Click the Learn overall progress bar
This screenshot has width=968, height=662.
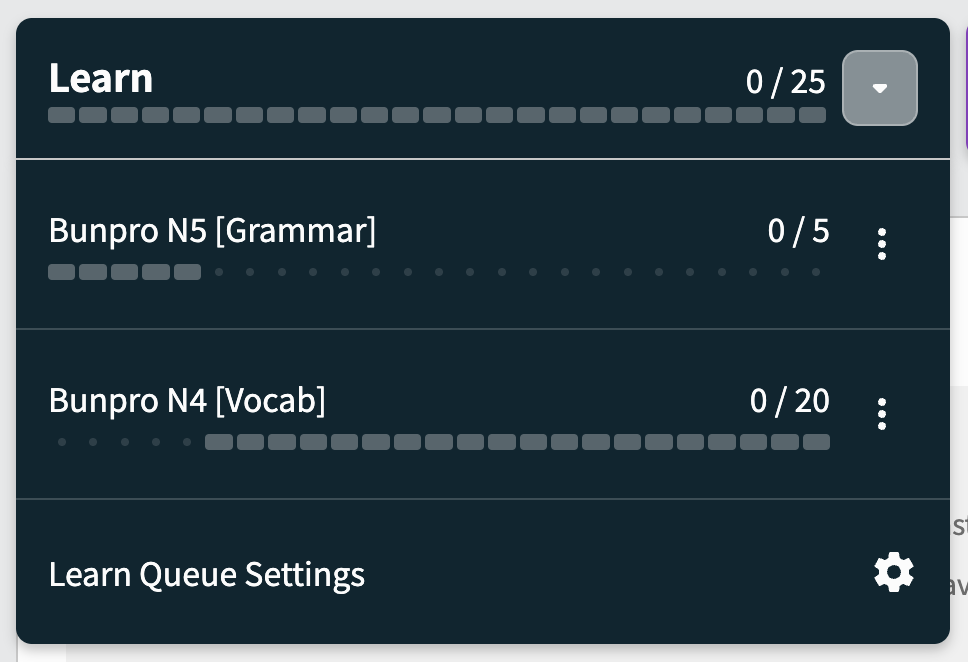pyautogui.click(x=437, y=115)
